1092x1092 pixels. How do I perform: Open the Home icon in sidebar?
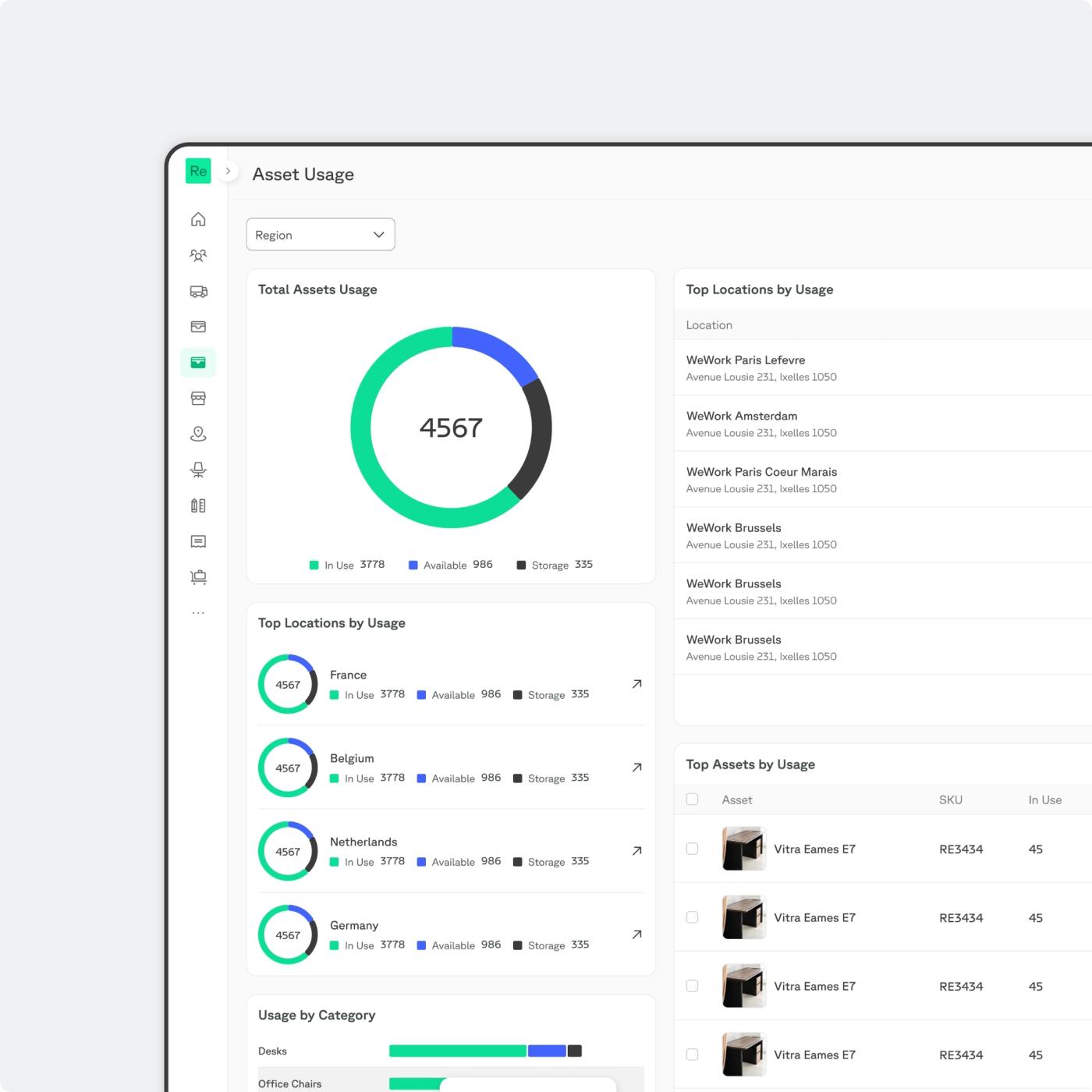(198, 219)
